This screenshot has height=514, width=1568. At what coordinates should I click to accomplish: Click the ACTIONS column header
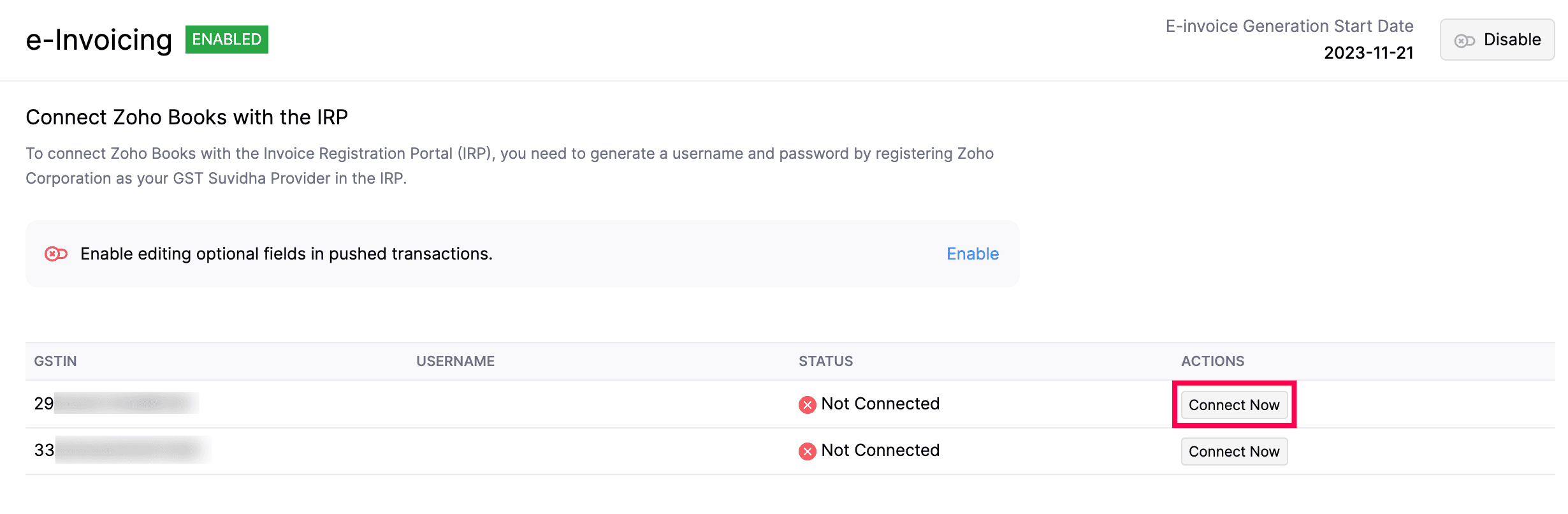click(x=1212, y=361)
